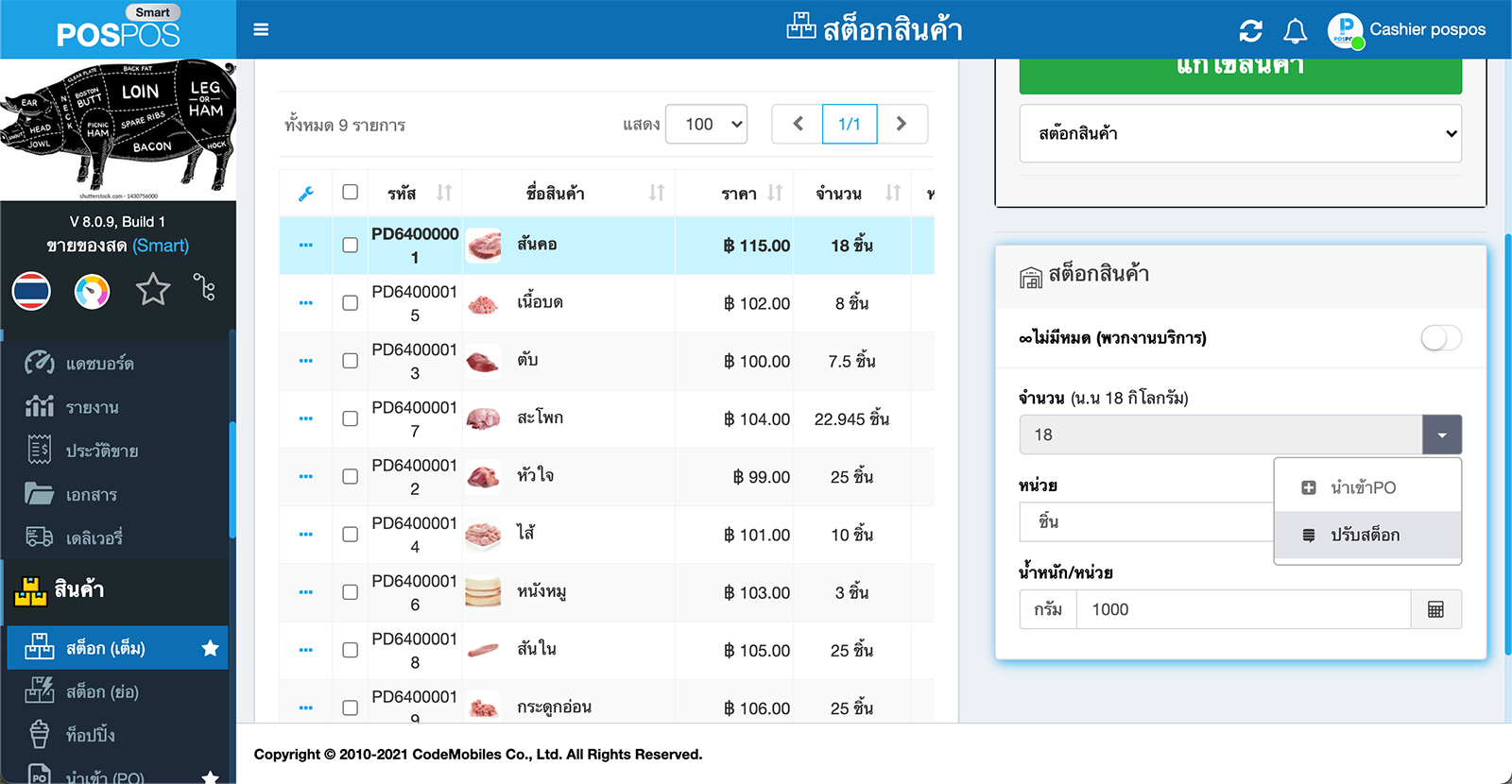Click the 1/1 page indicator
This screenshot has width=1512, height=784.
(x=850, y=124)
